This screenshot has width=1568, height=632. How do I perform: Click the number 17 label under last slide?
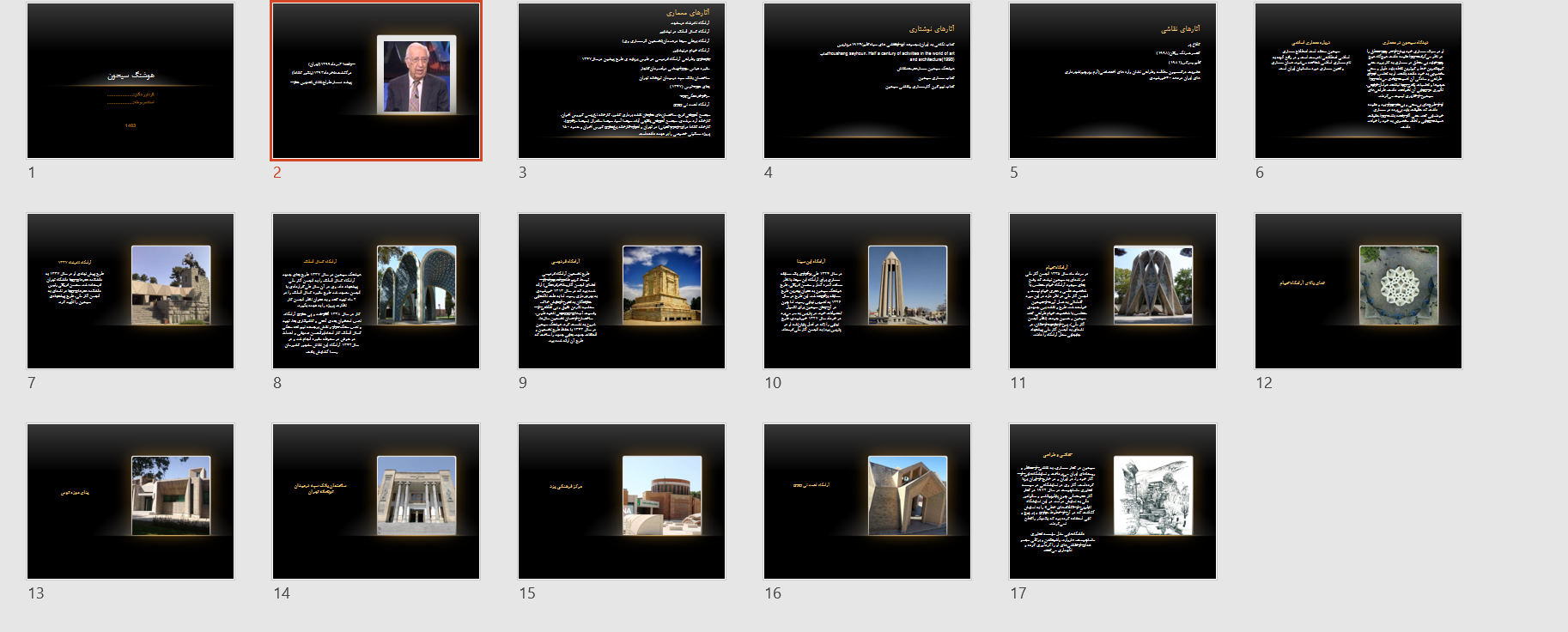pos(1018,593)
